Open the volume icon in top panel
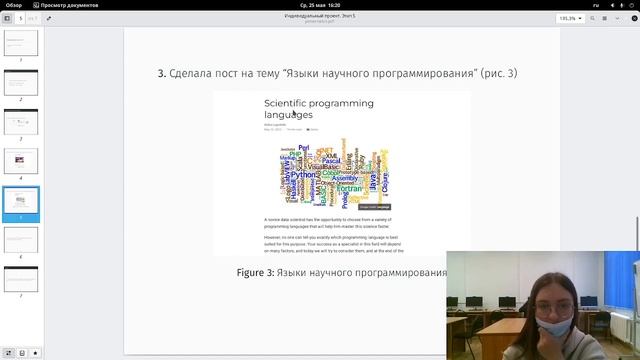640x360 pixels. coord(612,5)
